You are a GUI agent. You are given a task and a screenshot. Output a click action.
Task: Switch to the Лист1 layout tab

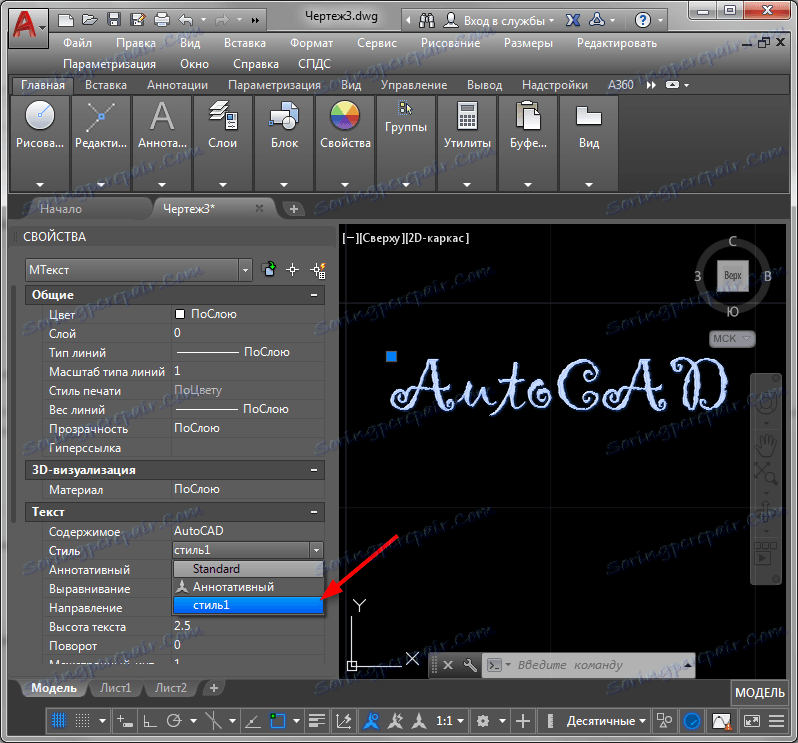click(x=116, y=688)
